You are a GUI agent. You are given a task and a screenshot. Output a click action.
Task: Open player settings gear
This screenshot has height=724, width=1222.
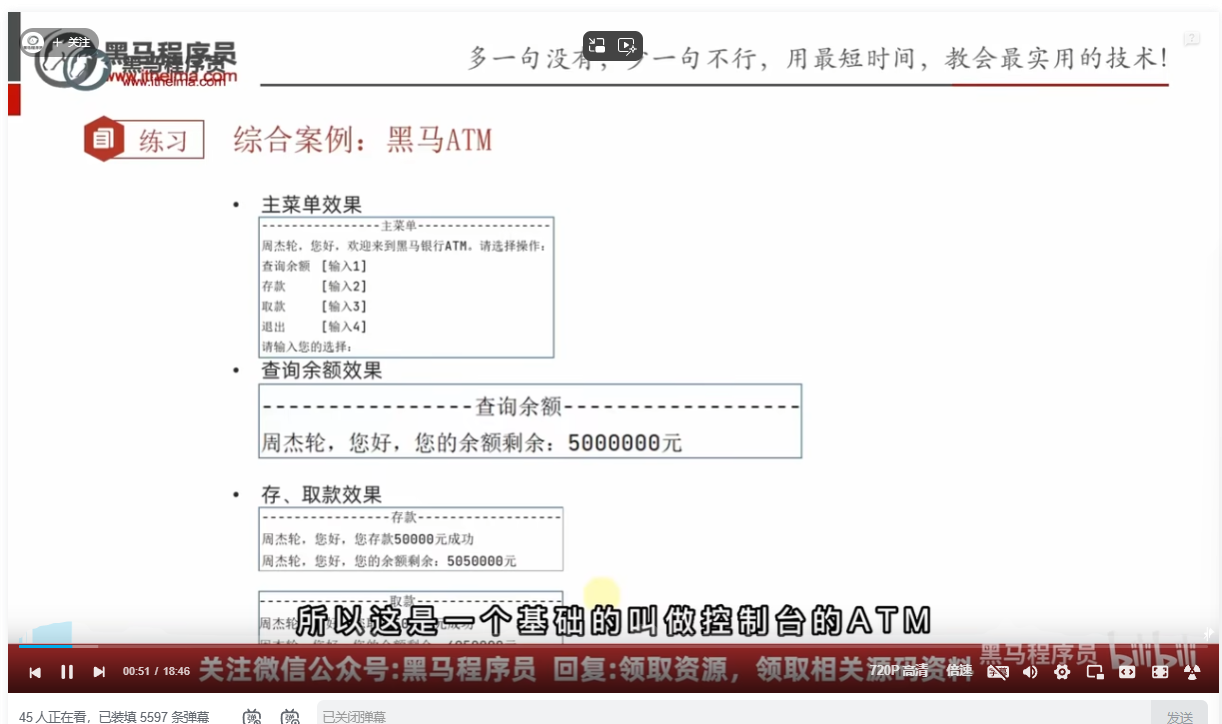[1062, 672]
